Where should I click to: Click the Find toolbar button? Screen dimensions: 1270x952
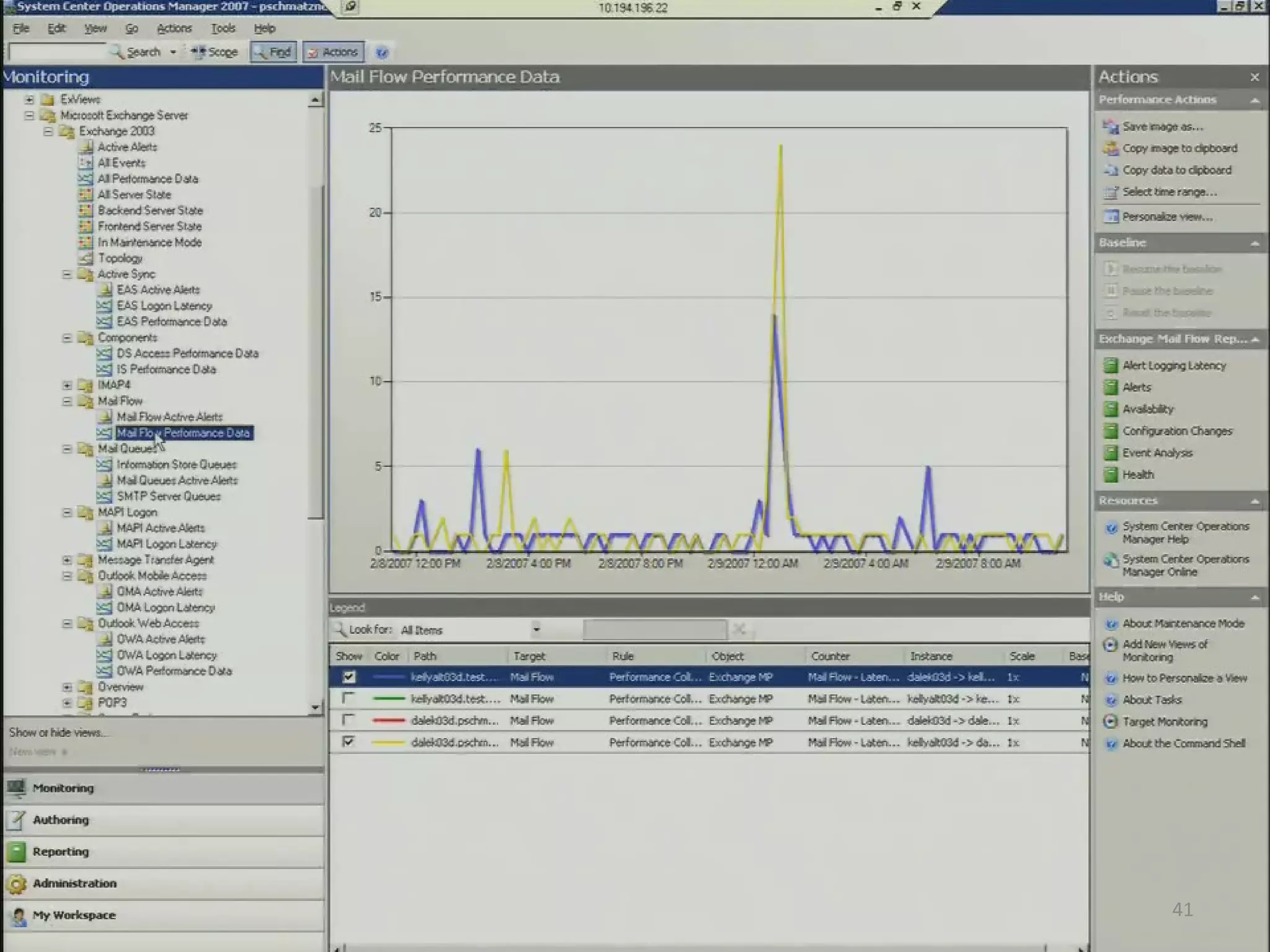(x=273, y=52)
